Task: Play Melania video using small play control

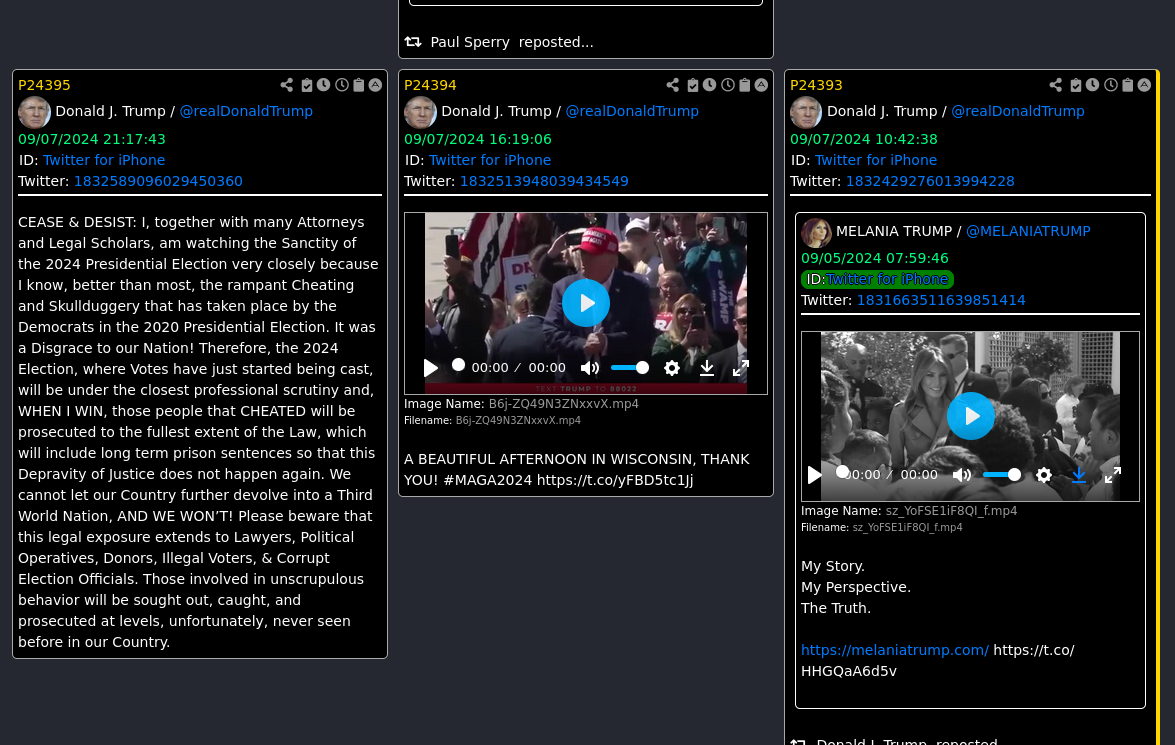Action: click(815, 475)
